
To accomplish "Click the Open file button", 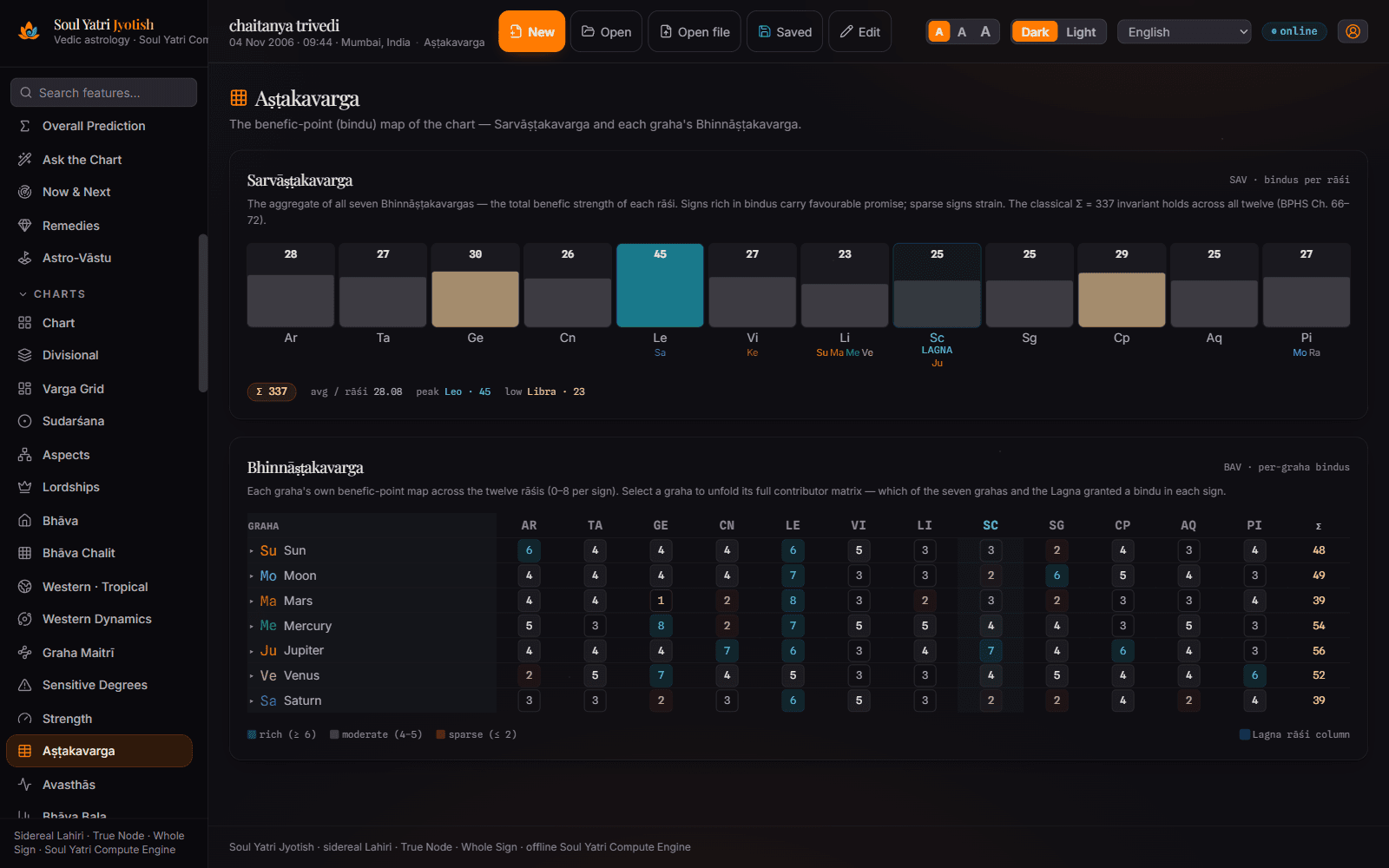I will (694, 31).
